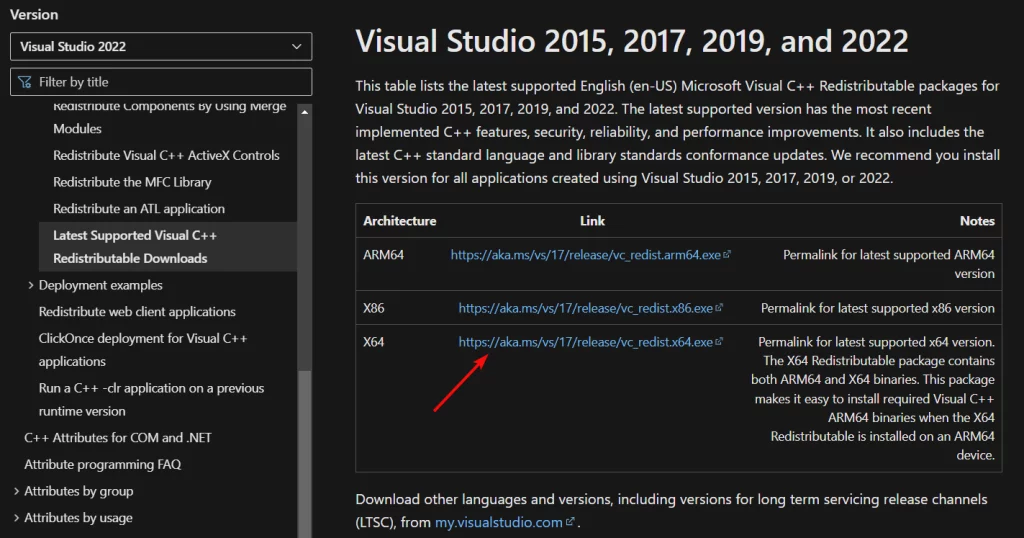Screen dimensions: 1024x538
Task: Open Redistribute web client applications
Action: coord(137,312)
